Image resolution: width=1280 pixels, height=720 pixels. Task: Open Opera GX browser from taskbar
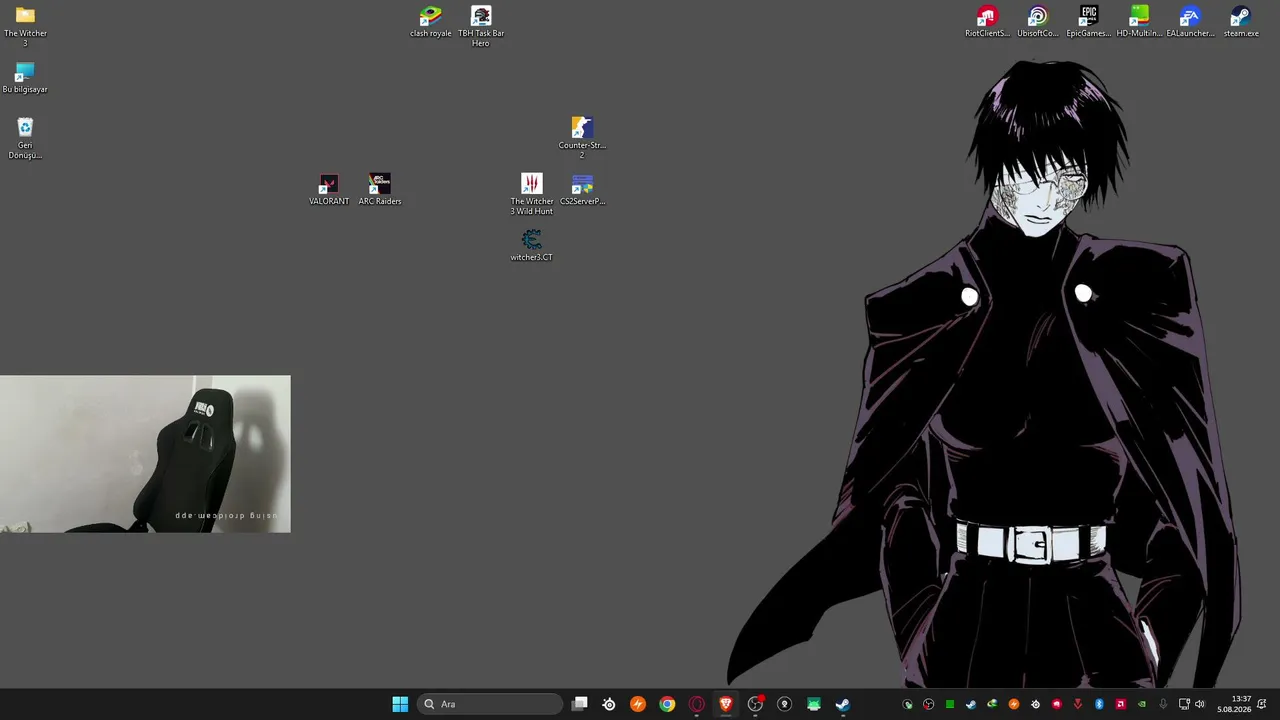(x=697, y=704)
